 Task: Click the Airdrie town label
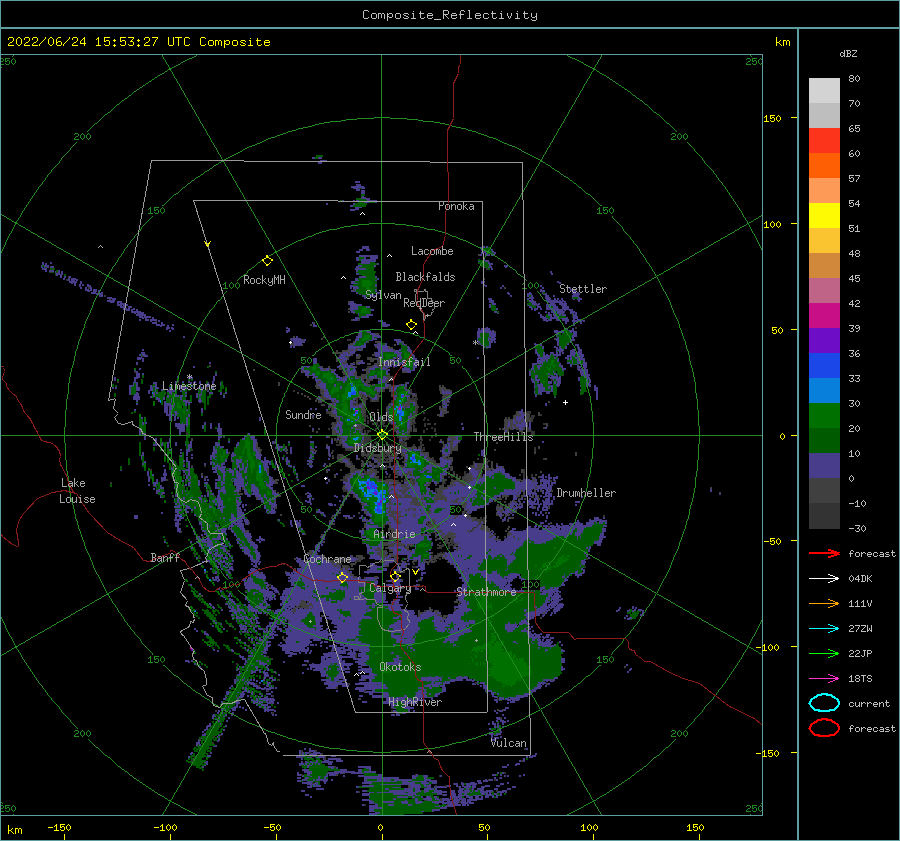coord(394,534)
